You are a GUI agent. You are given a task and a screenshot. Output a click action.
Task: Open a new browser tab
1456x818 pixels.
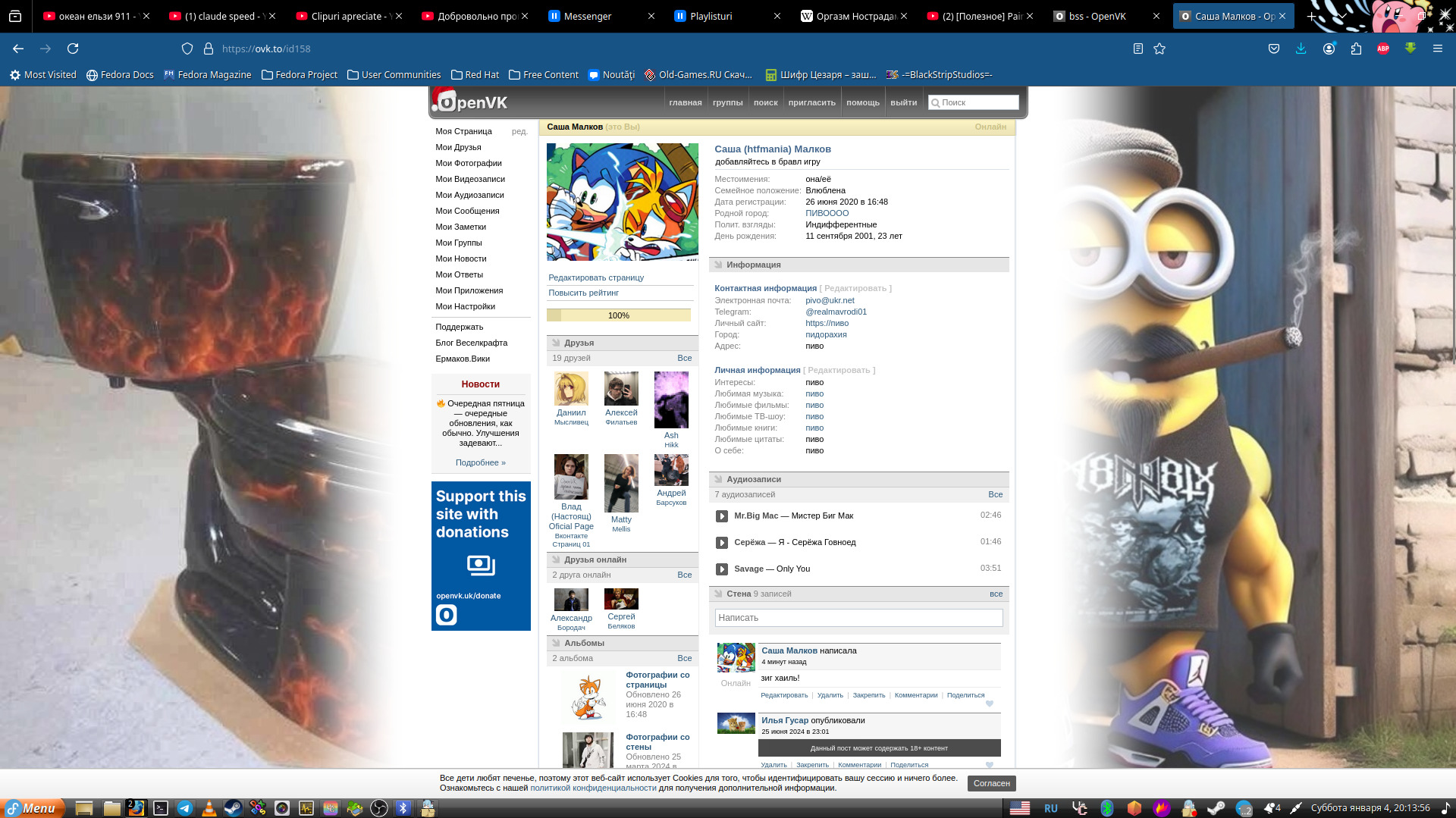tap(1311, 16)
